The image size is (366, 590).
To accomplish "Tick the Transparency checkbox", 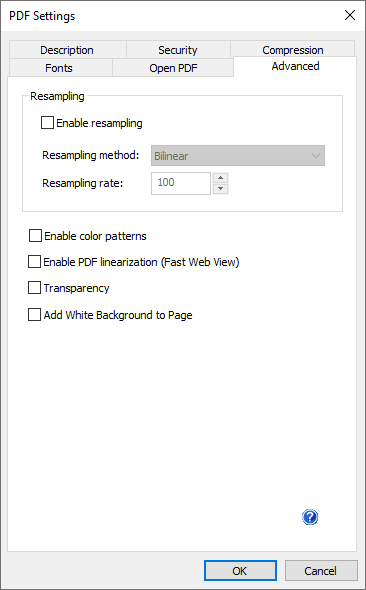I will [x=34, y=288].
